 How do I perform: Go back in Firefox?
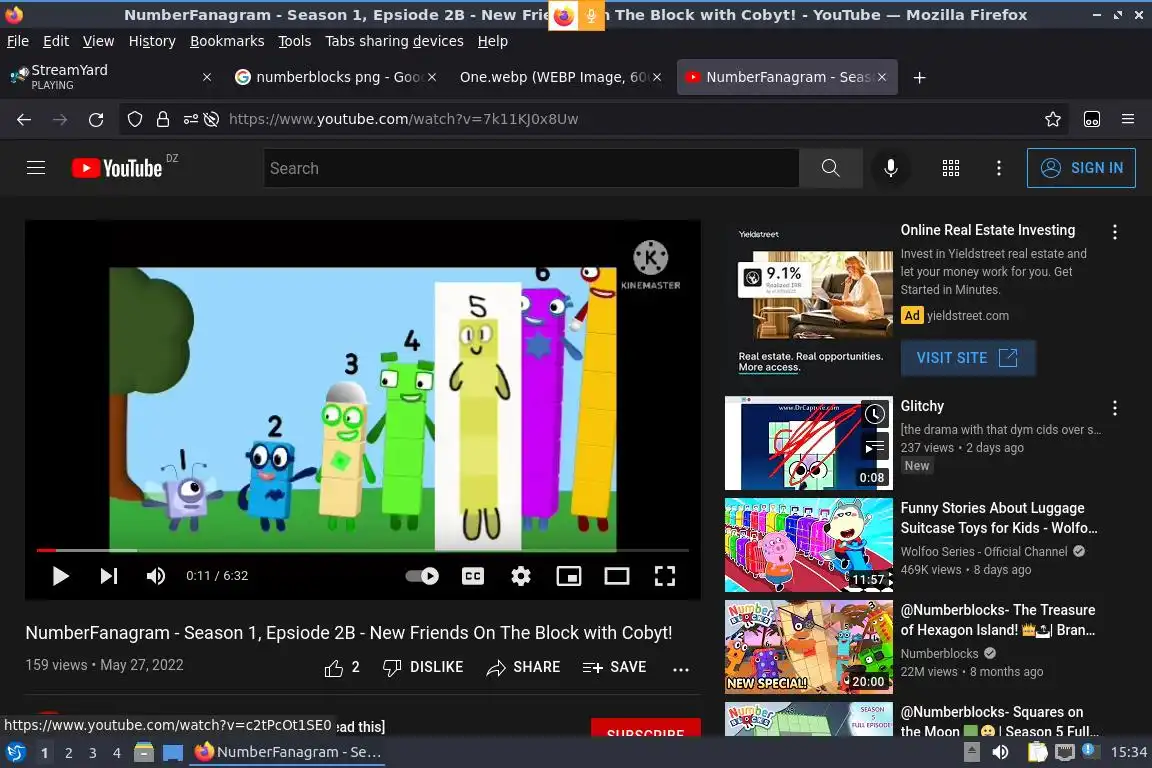tap(24, 119)
